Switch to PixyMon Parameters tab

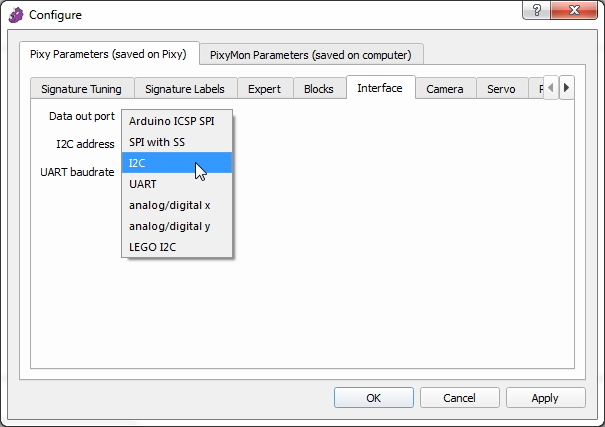pyautogui.click(x=311, y=54)
